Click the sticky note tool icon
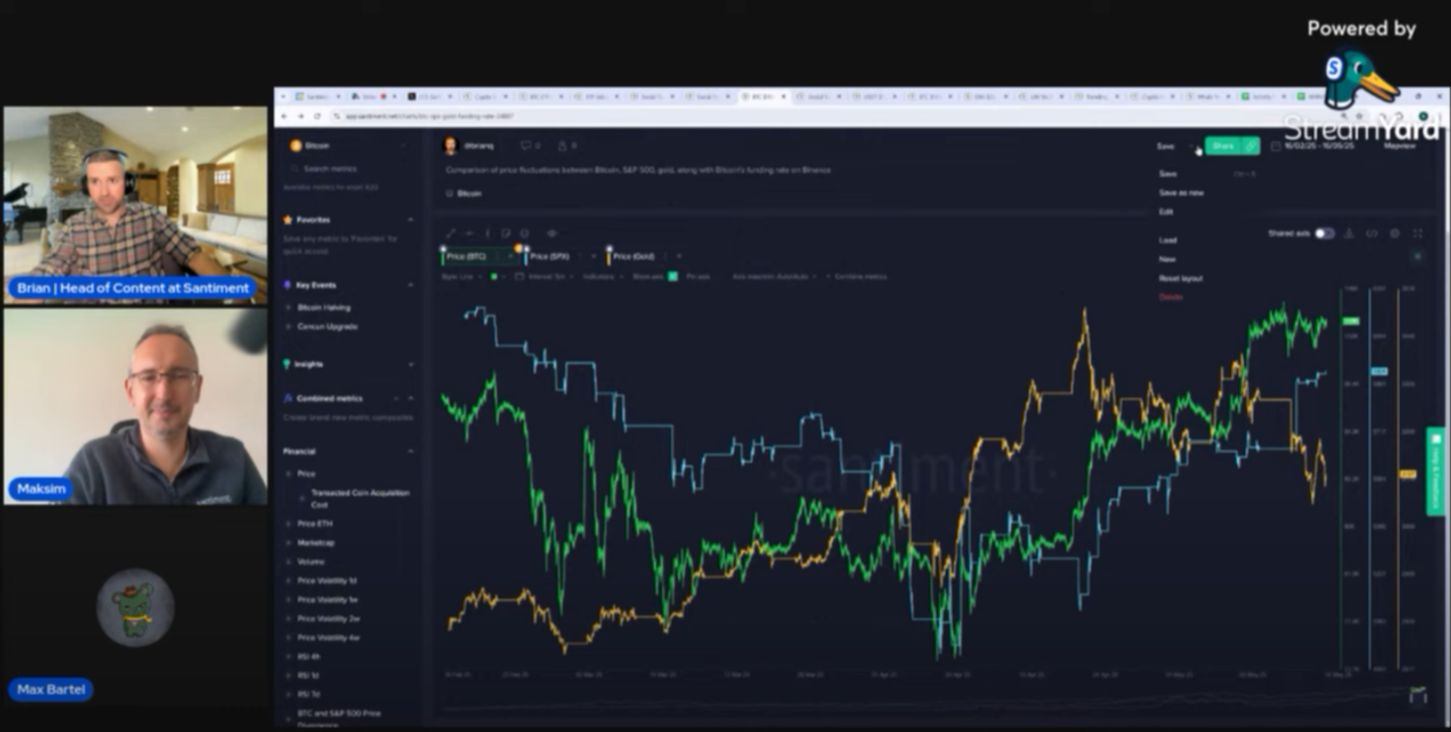 tap(506, 233)
